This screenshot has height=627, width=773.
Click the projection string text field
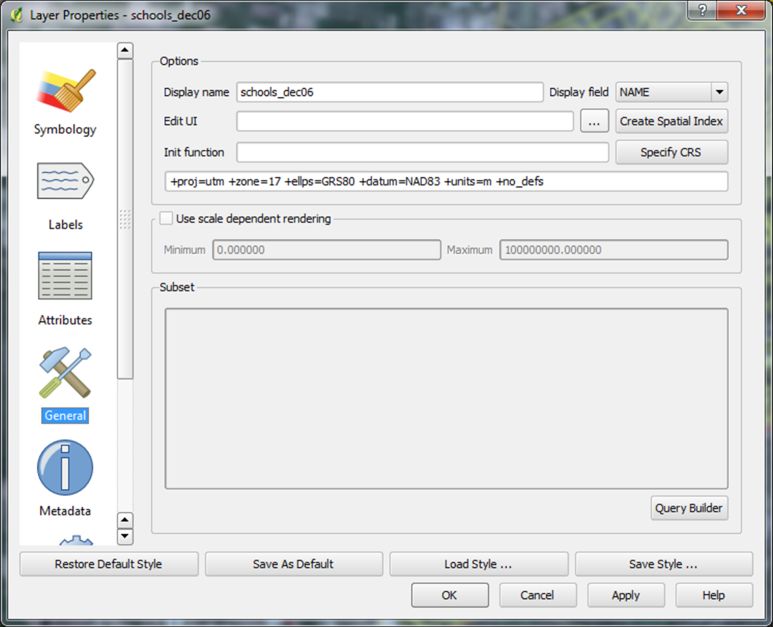coord(446,181)
